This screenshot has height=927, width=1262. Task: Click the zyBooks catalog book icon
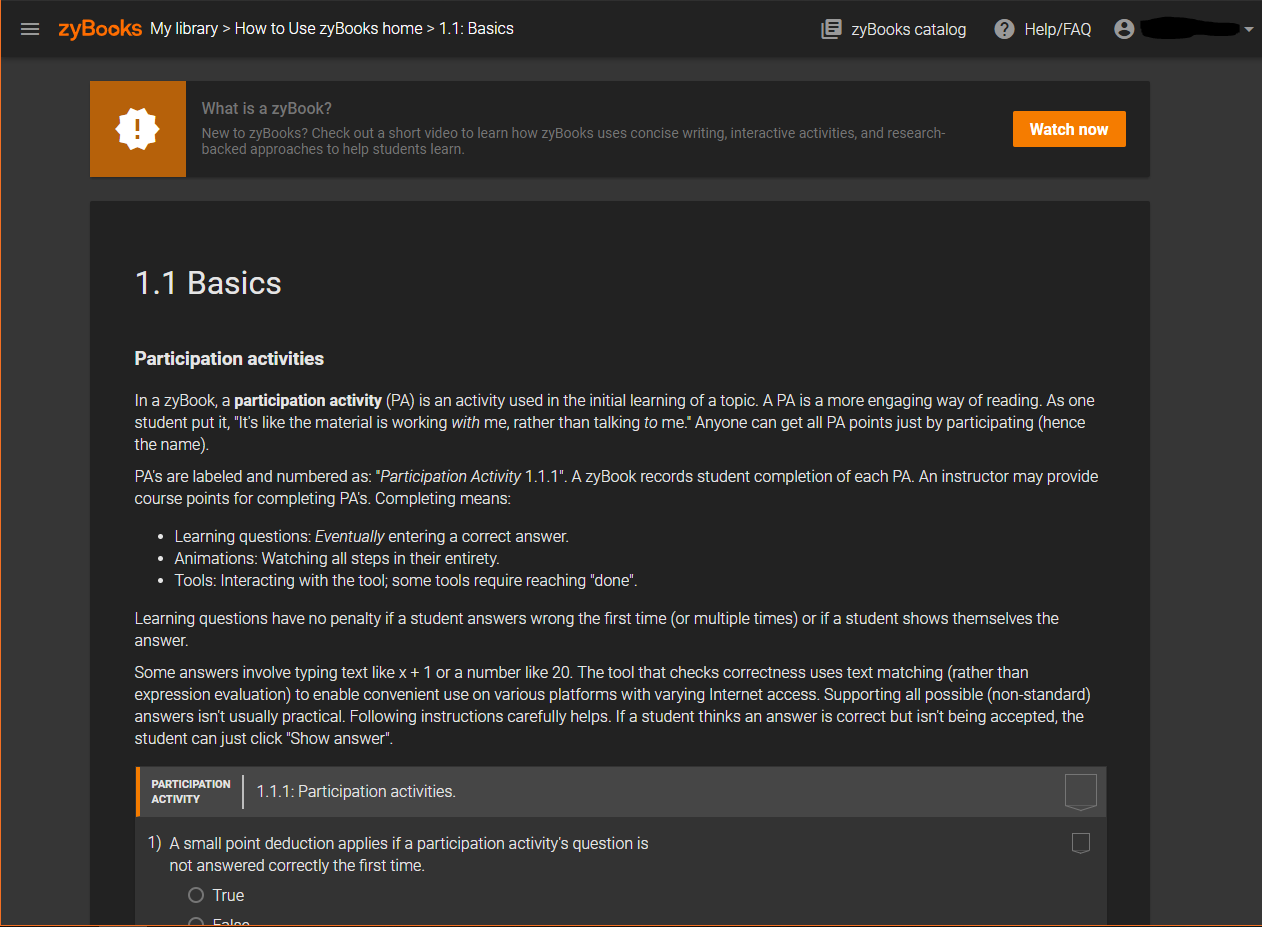coord(831,29)
